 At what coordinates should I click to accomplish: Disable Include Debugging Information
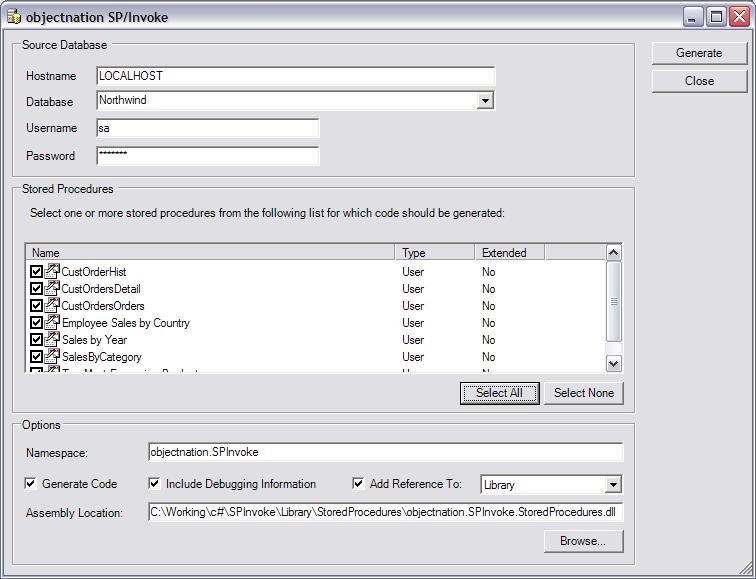pos(154,483)
